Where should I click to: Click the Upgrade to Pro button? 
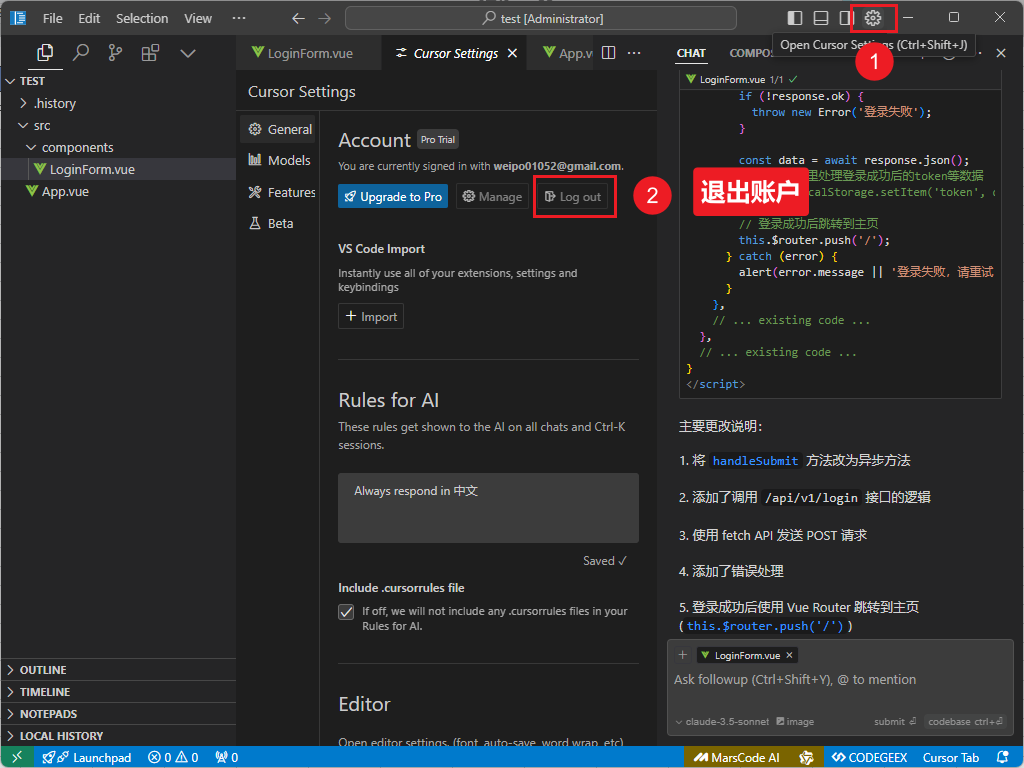point(393,197)
